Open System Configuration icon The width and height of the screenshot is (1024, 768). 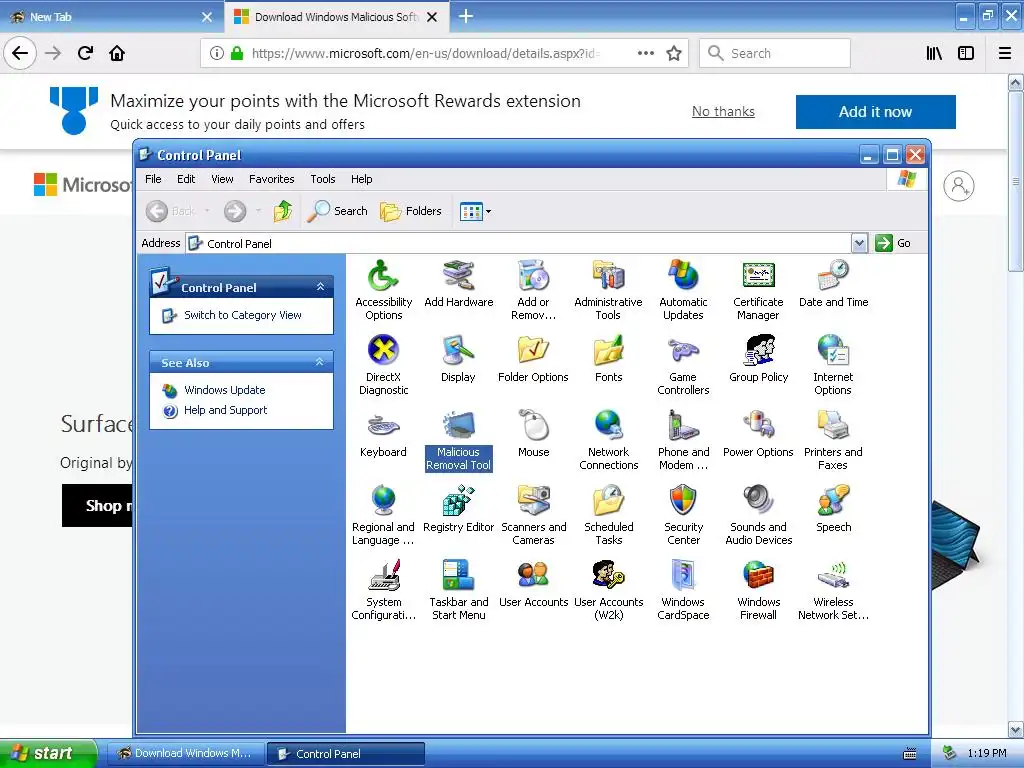point(383,590)
